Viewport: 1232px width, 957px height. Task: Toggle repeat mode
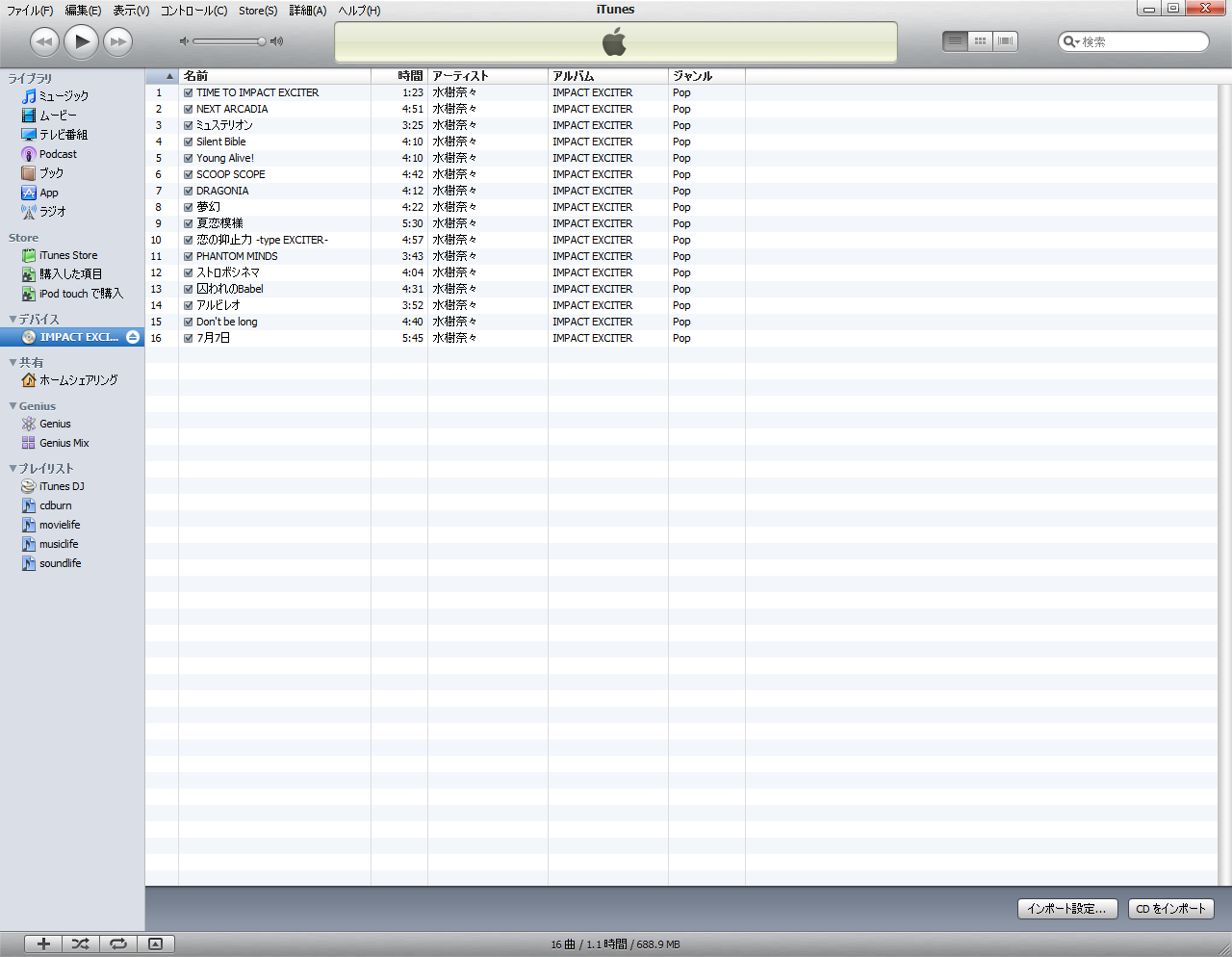pos(118,944)
